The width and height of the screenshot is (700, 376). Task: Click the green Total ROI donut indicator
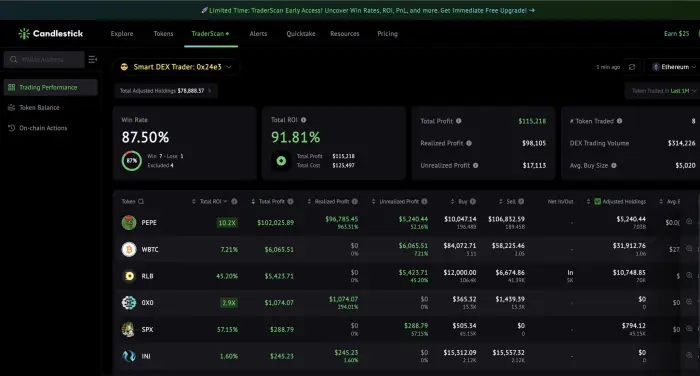281,161
